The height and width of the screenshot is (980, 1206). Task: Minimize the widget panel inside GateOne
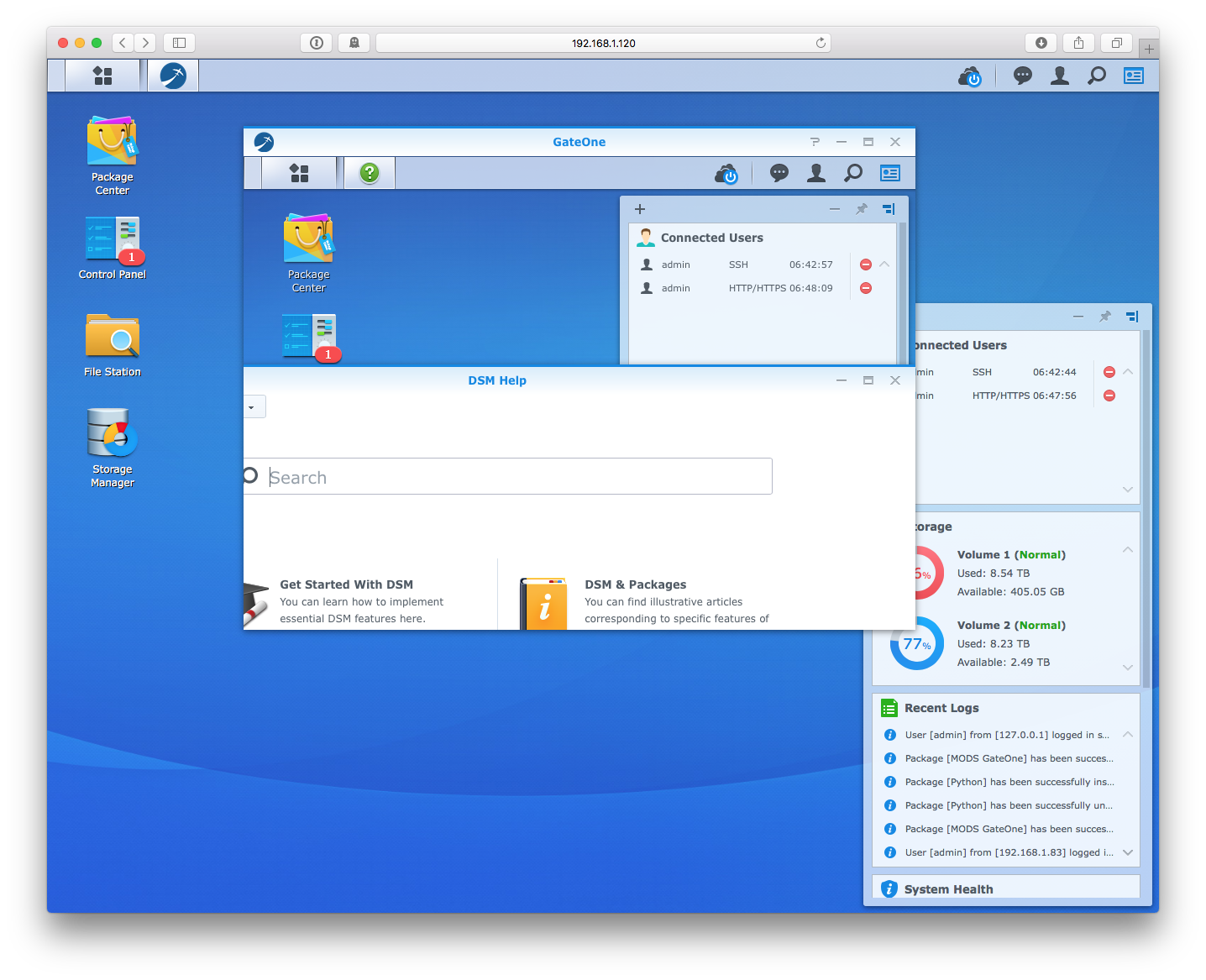[x=835, y=209]
